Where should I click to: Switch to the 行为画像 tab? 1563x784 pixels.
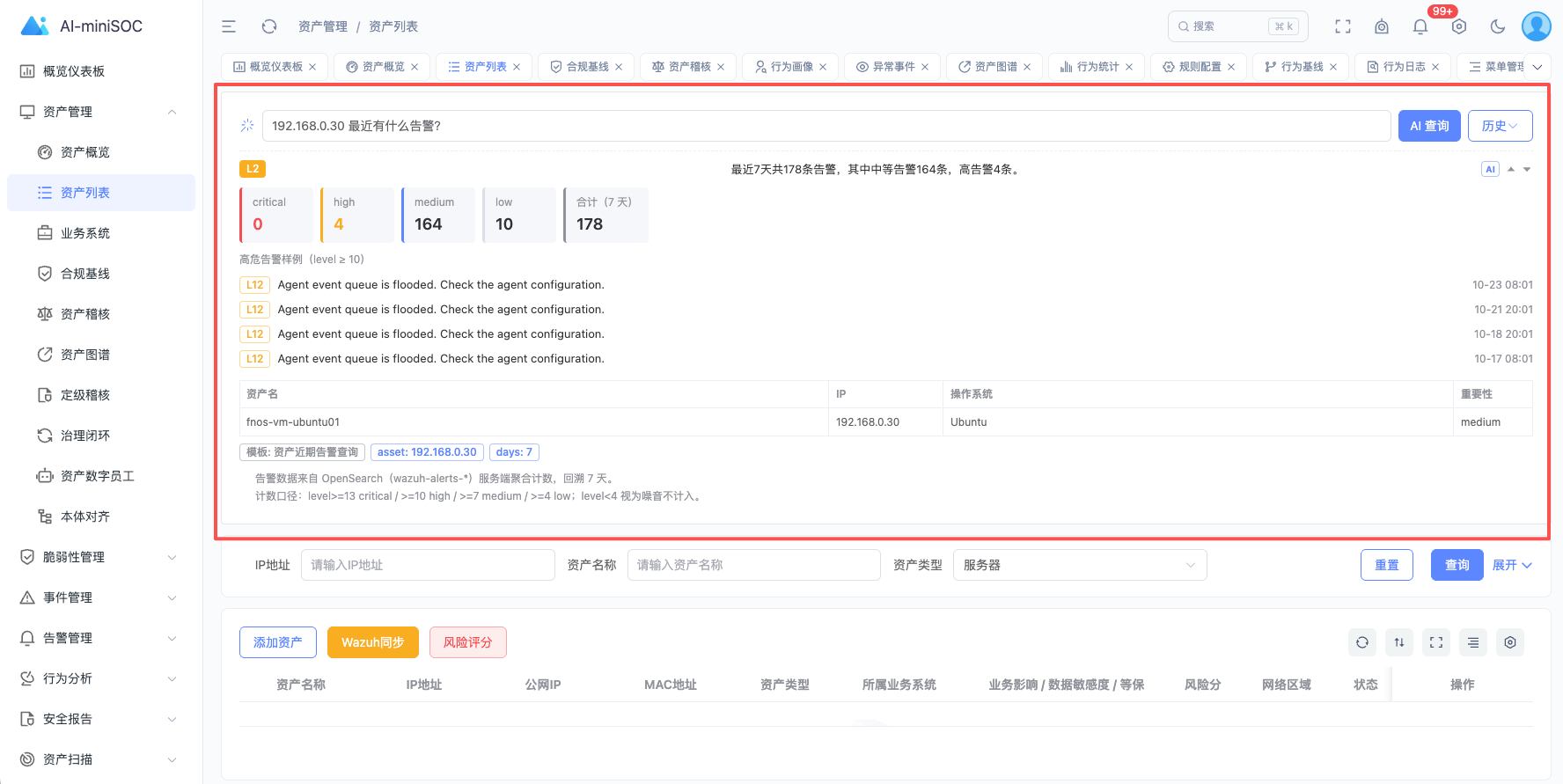791,67
